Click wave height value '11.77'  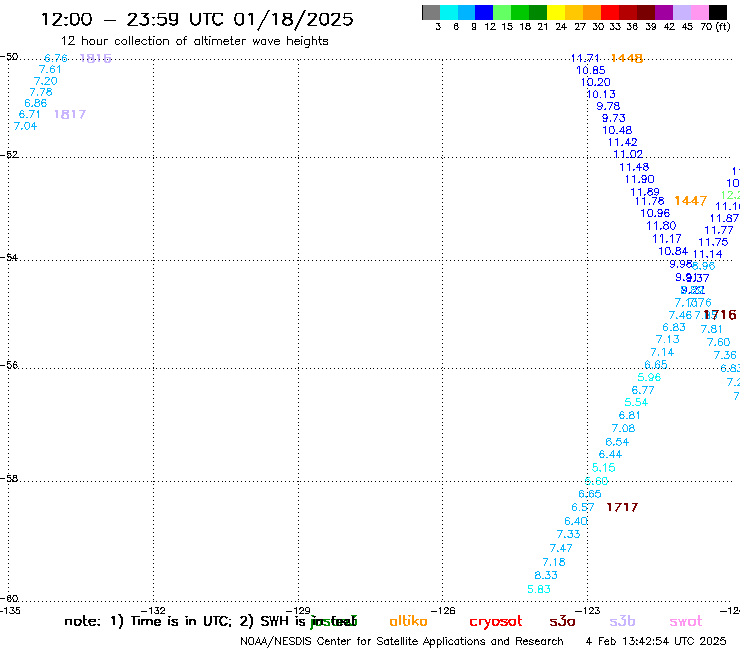pos(719,230)
